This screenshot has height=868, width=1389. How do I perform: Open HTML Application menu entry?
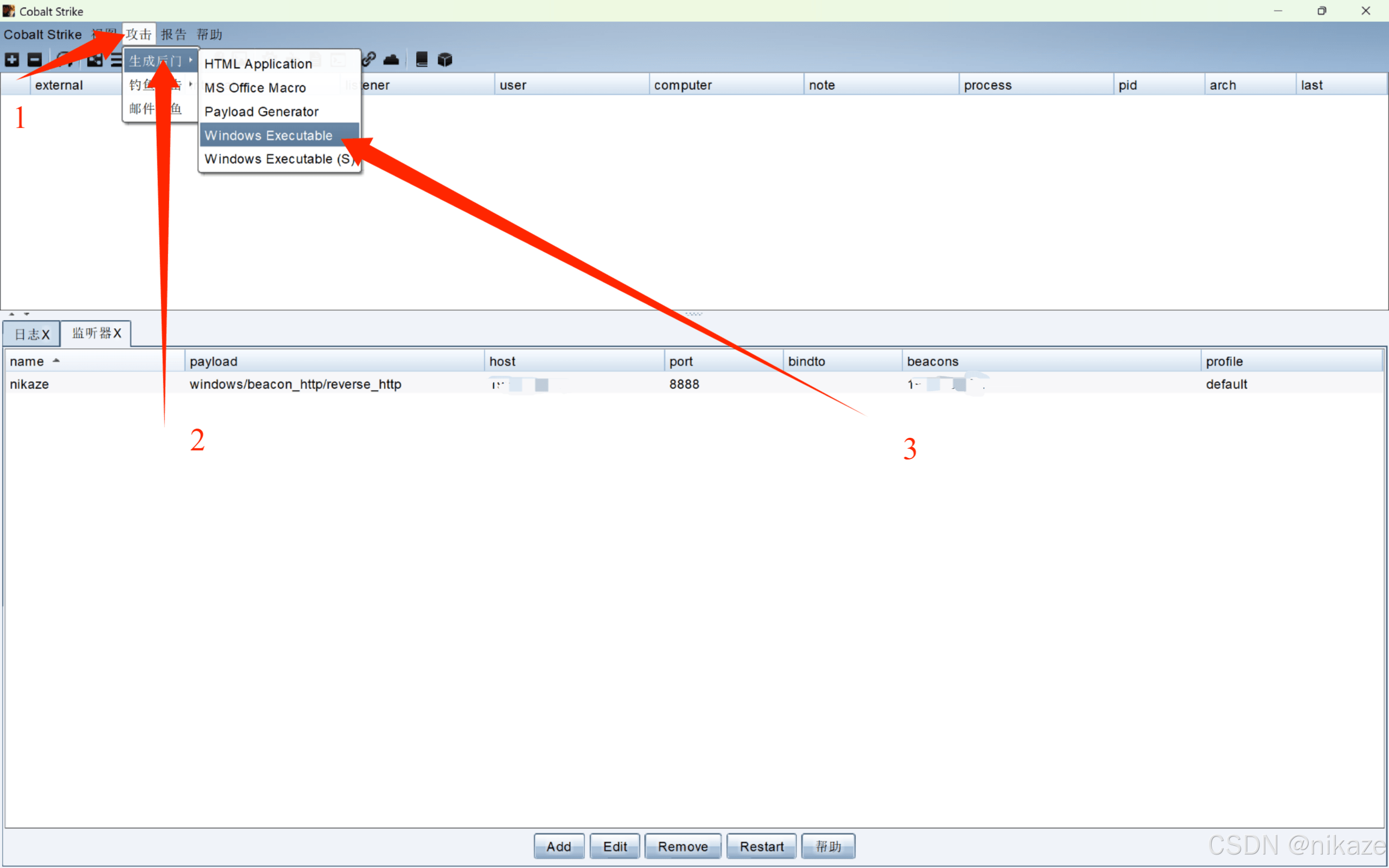[258, 65]
